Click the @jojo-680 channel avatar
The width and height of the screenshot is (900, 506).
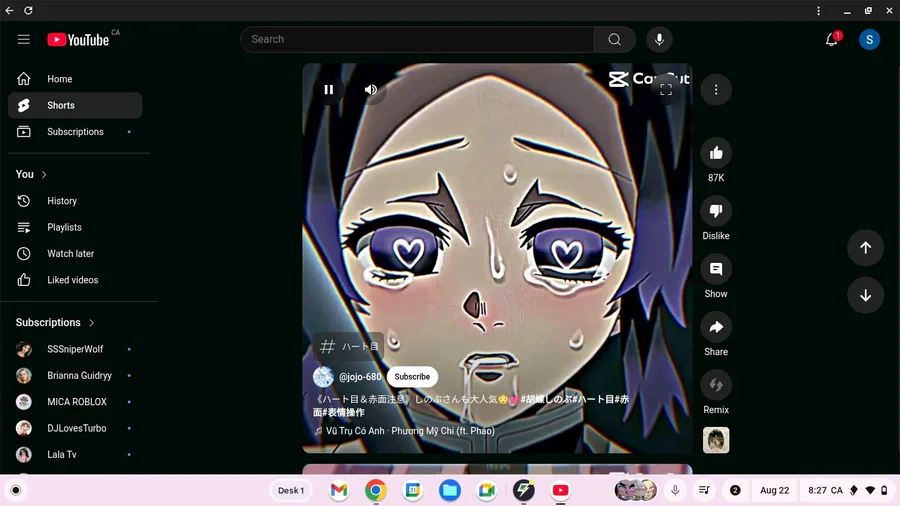click(x=323, y=377)
